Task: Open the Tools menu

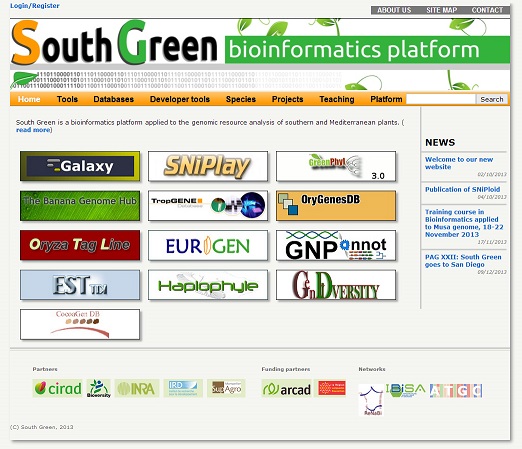Action: [x=67, y=99]
